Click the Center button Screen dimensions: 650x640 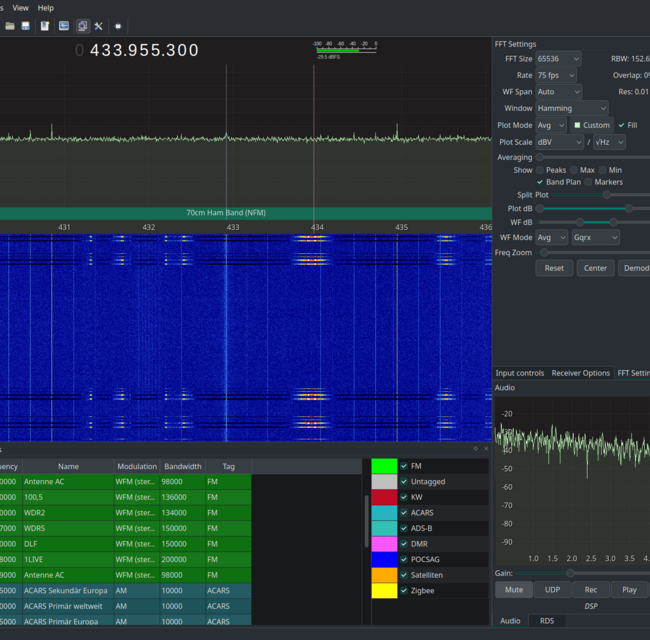tap(595, 268)
